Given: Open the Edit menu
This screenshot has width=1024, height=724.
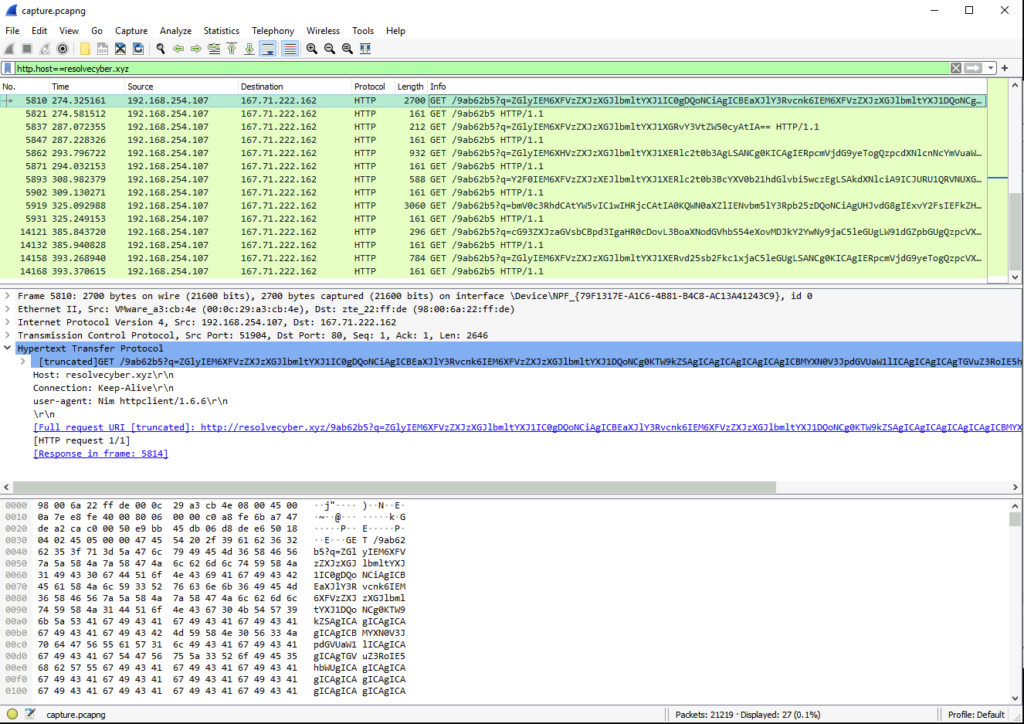Looking at the screenshot, I should [39, 31].
